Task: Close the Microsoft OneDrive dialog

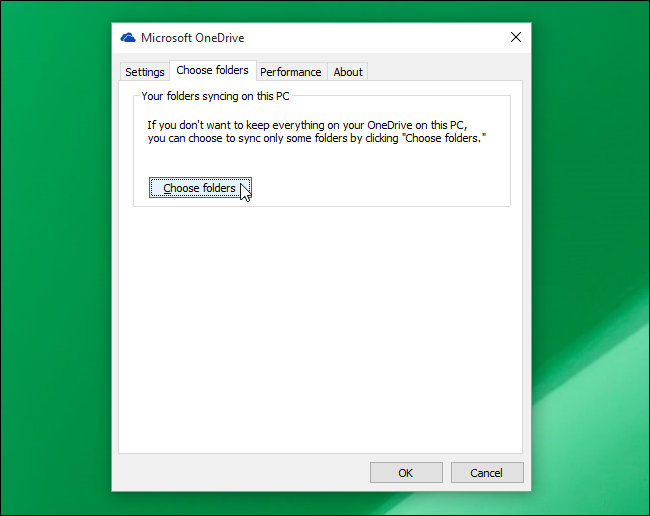Action: [516, 37]
